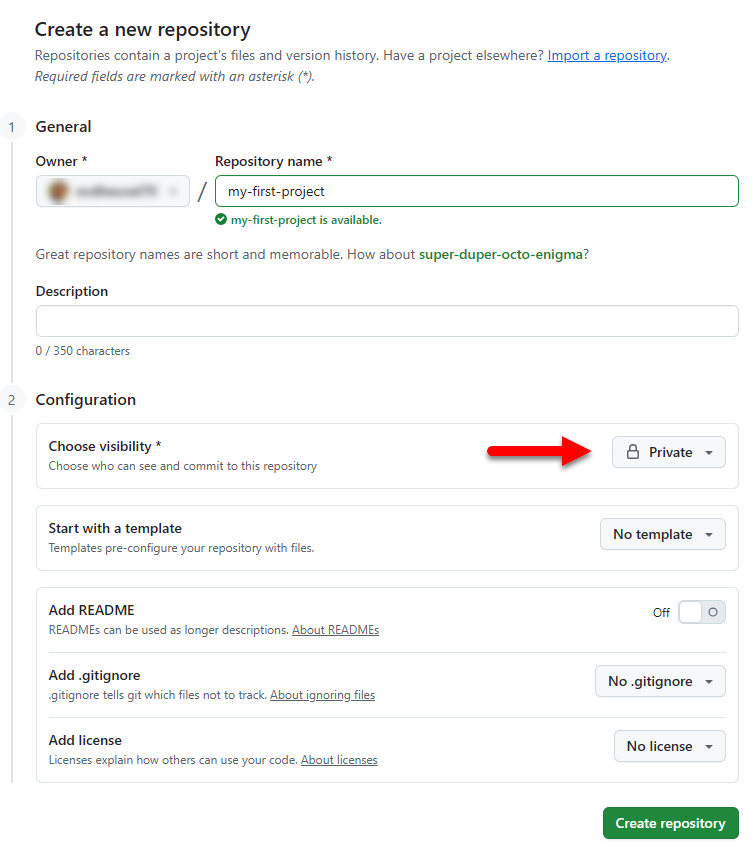
Task: Toggle the Add README switch on
Action: point(701,612)
